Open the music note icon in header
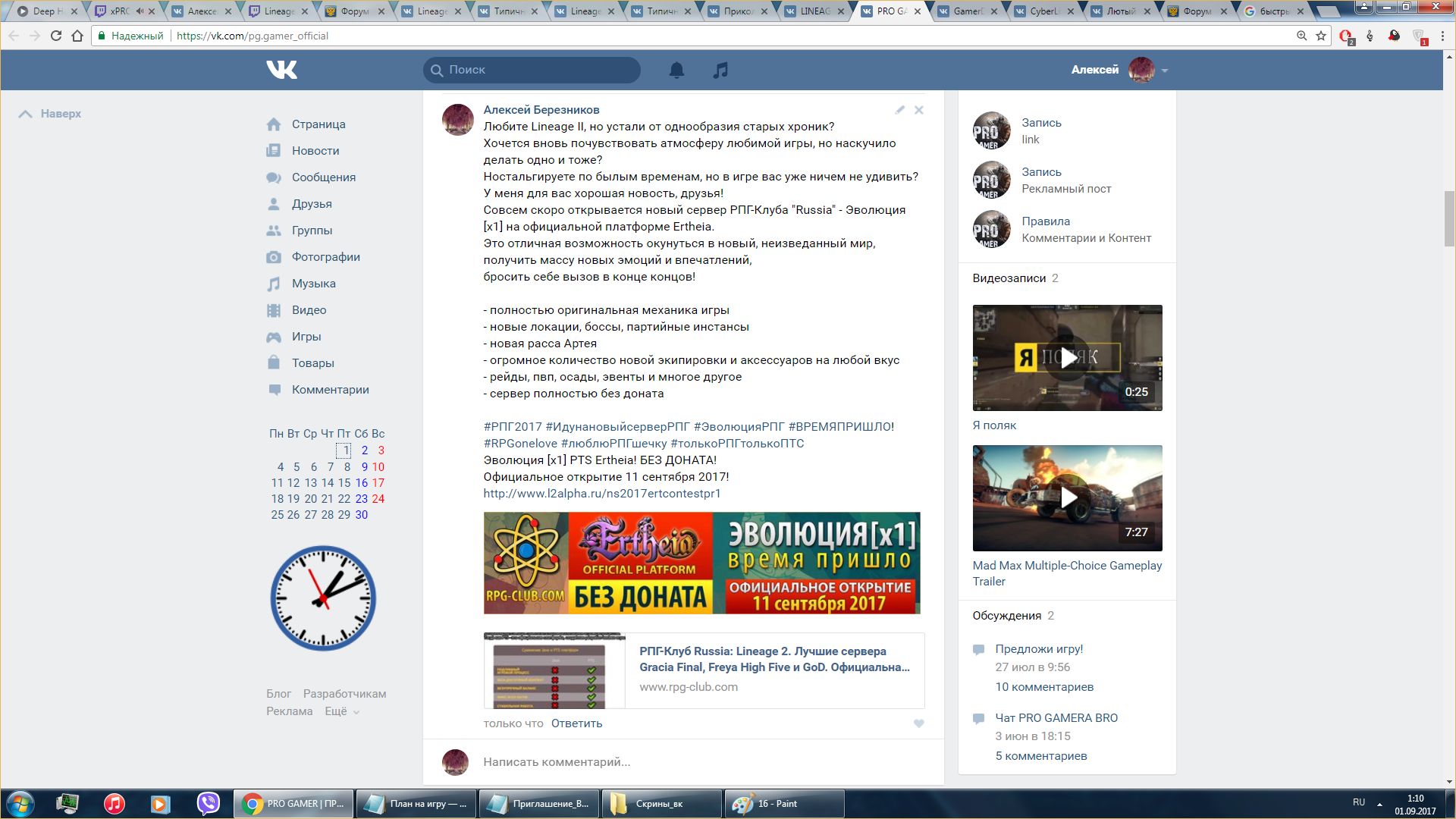The width and height of the screenshot is (1456, 819). point(720,70)
